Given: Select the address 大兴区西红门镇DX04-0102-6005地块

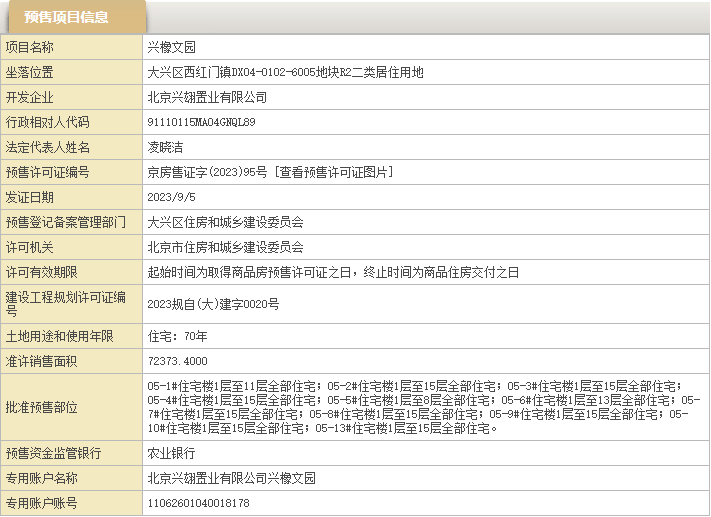Looking at the screenshot, I should pyautogui.click(x=243, y=72).
